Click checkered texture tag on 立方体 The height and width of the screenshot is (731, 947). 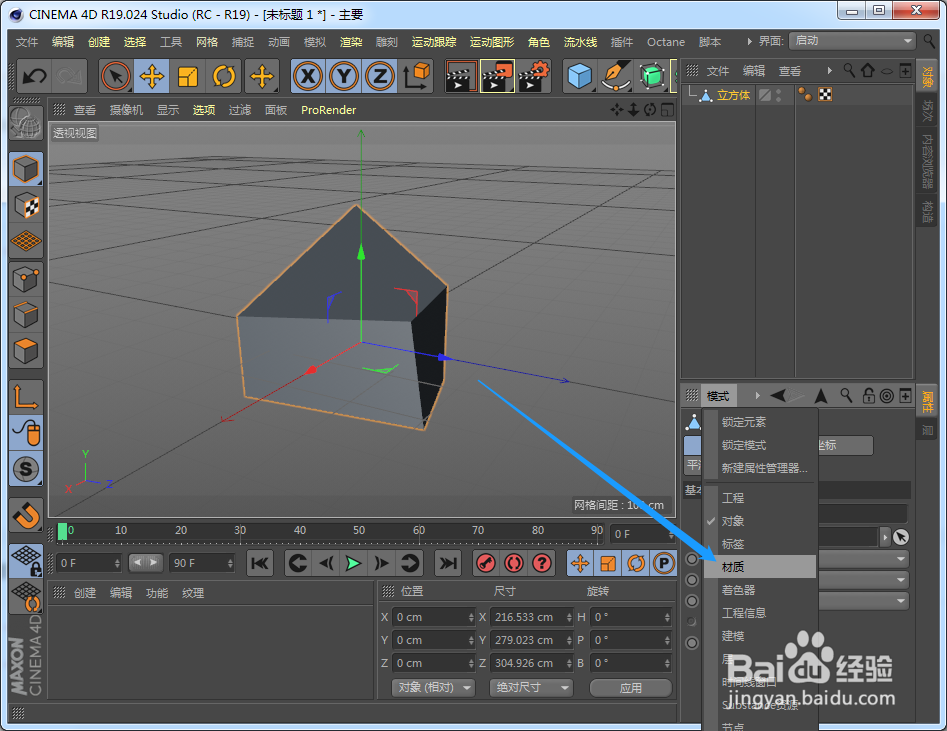click(x=825, y=95)
